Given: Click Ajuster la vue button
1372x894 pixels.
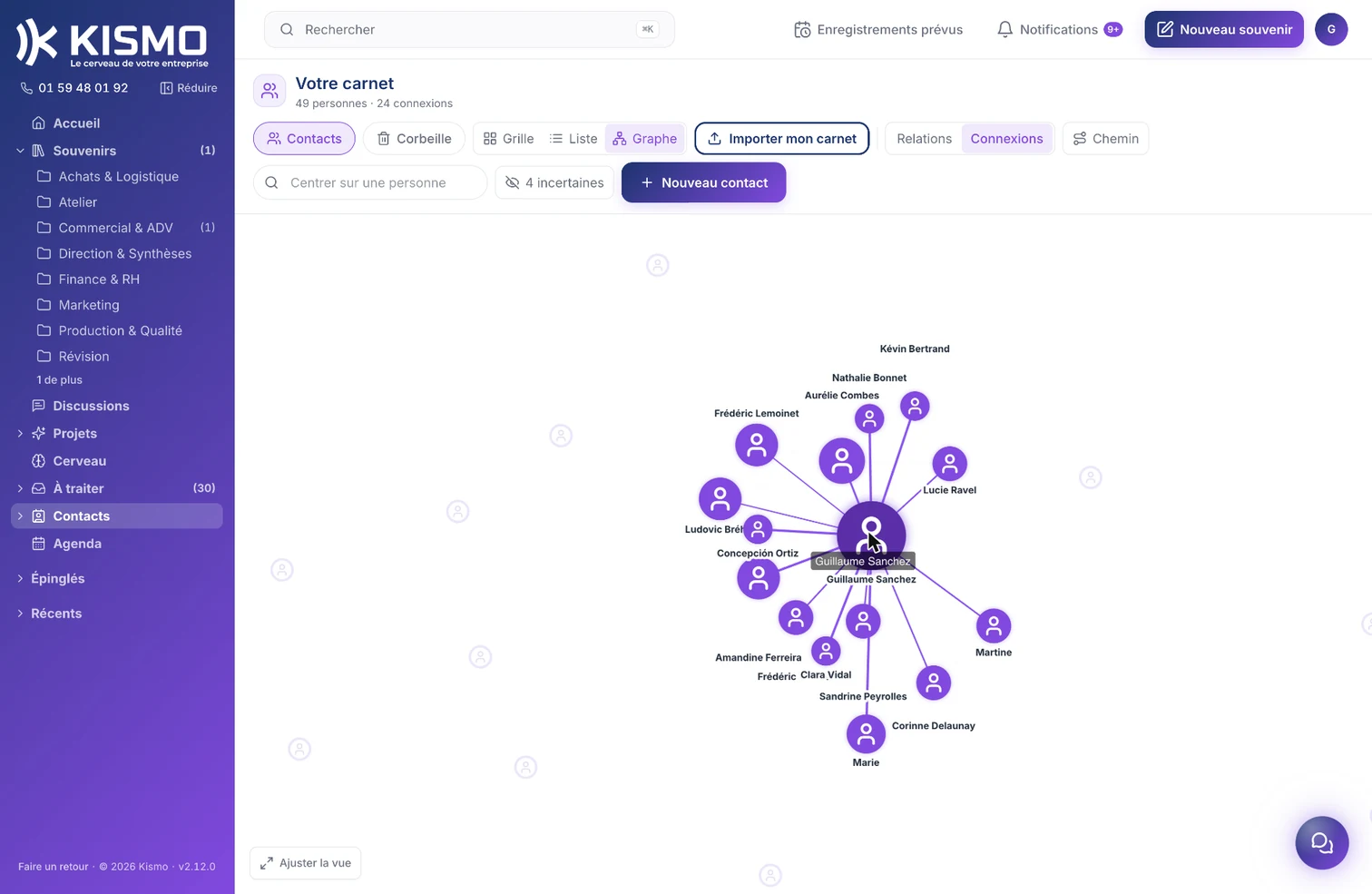Looking at the screenshot, I should click(x=306, y=863).
